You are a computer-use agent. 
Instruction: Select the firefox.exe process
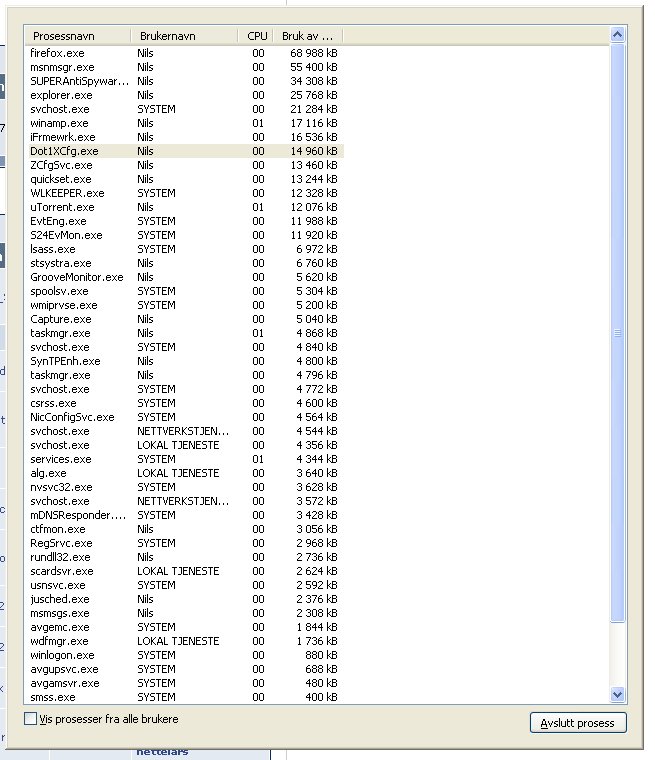[x=184, y=53]
